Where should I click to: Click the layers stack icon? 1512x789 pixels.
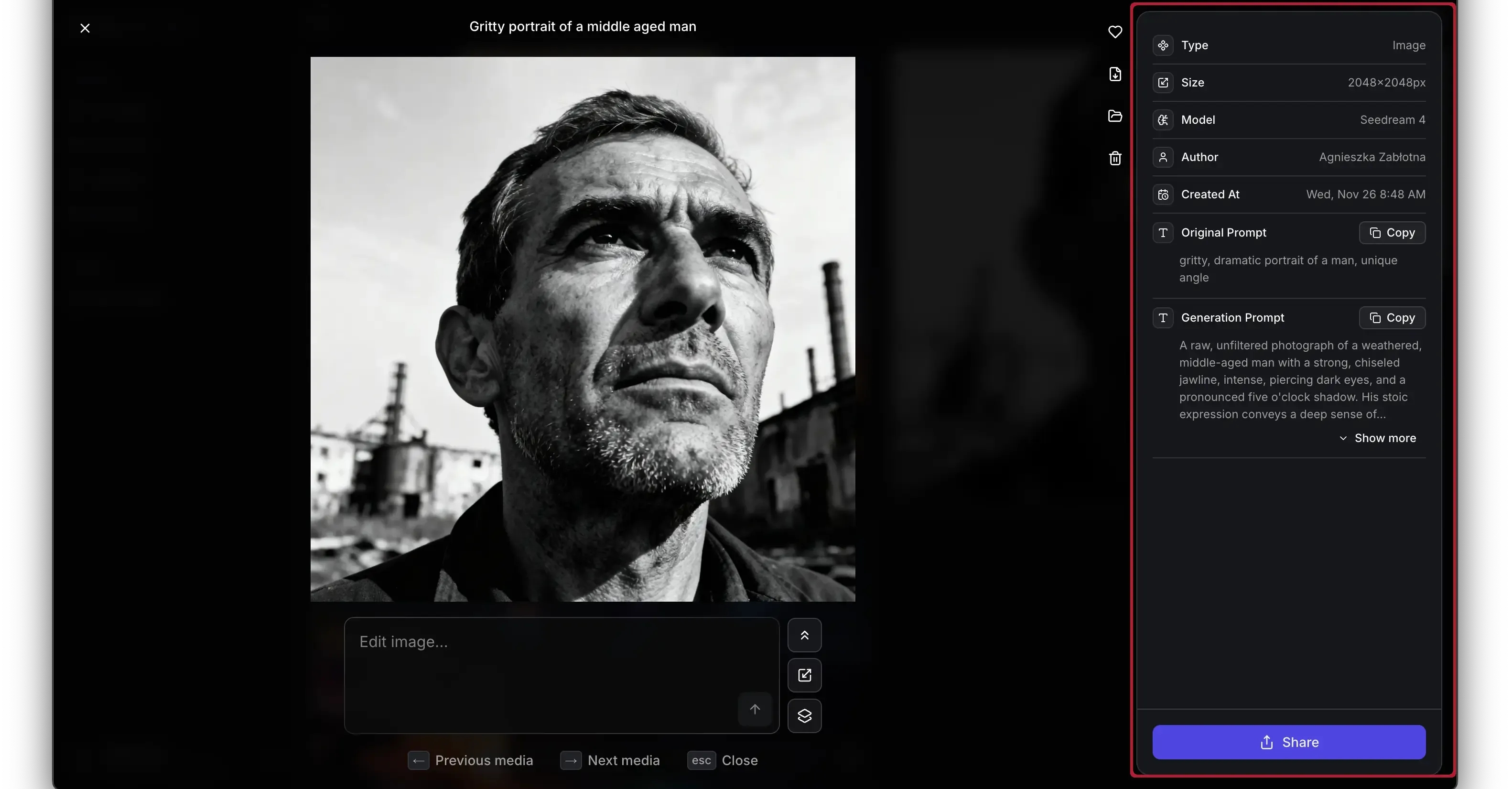tap(804, 715)
